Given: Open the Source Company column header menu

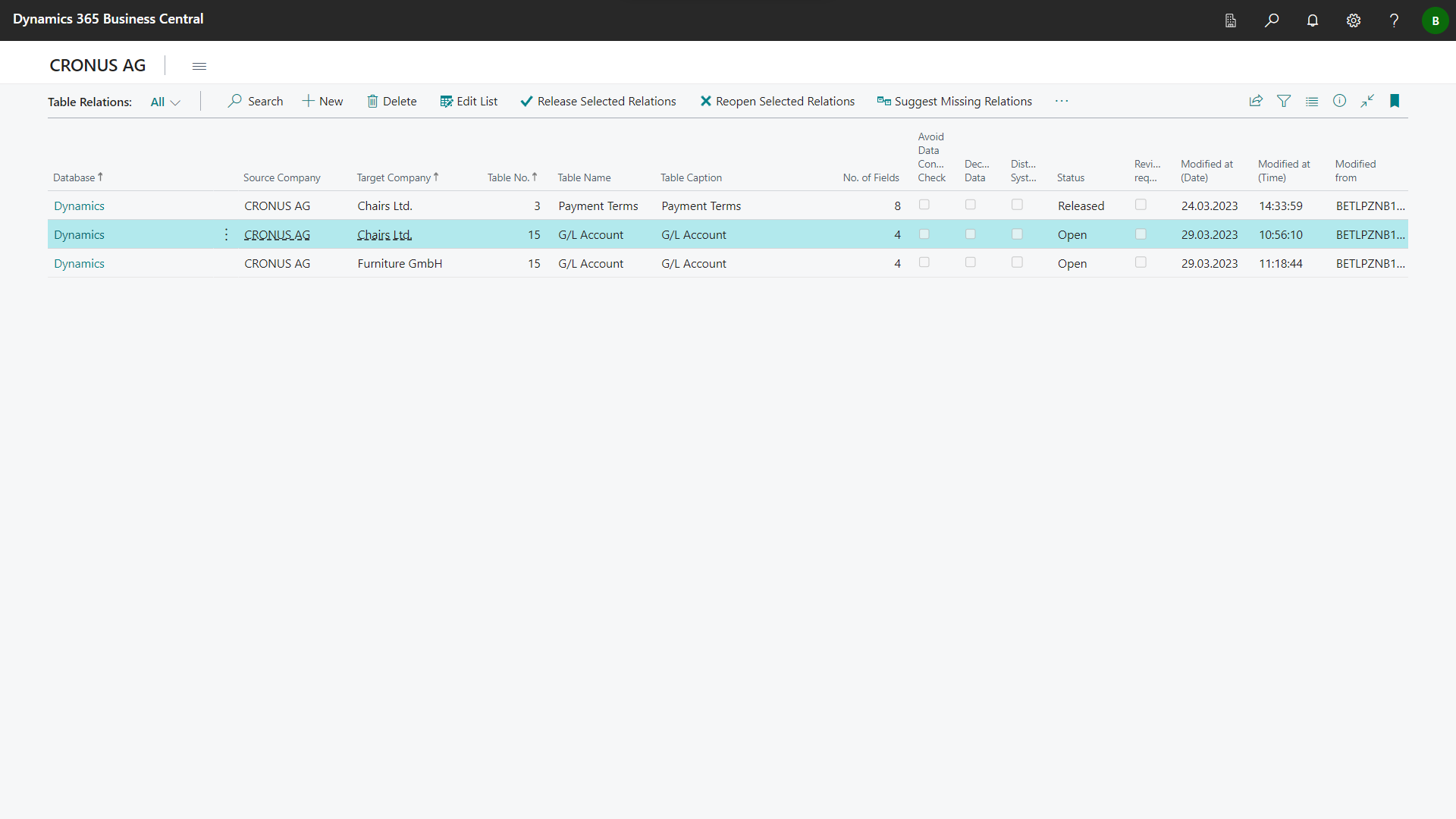Looking at the screenshot, I should click(x=281, y=177).
